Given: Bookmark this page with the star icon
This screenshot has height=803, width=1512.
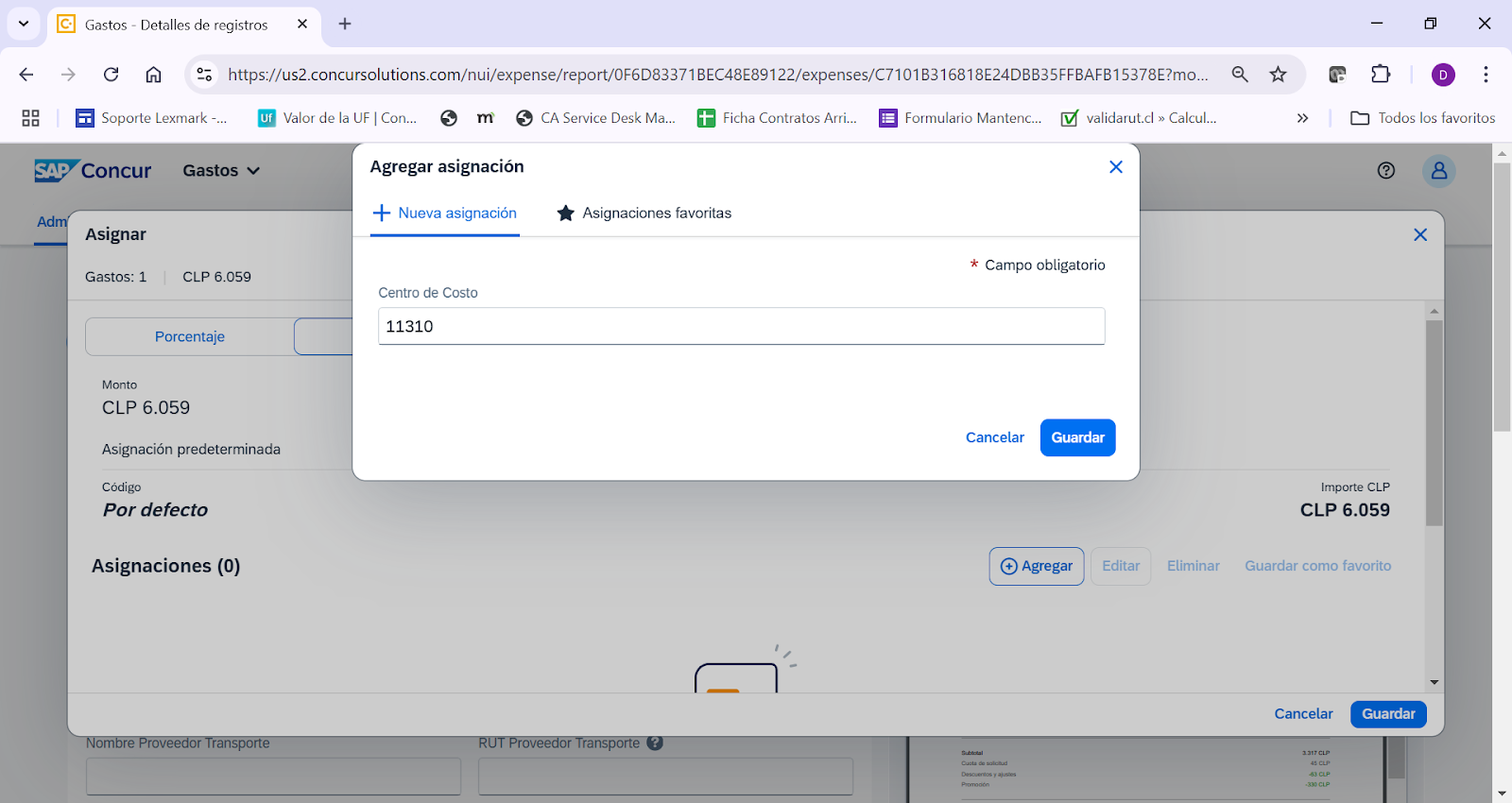Looking at the screenshot, I should point(1278,75).
